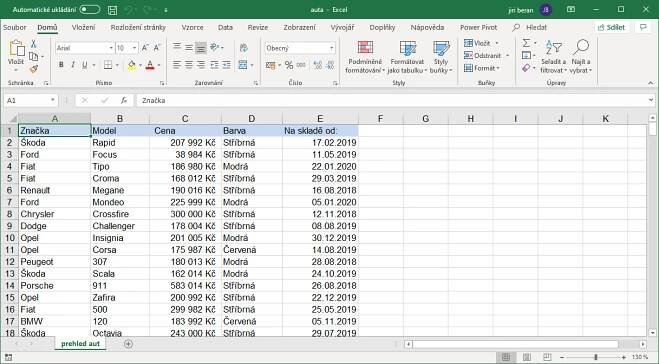Click the Increase Indent icon
The image size is (659, 364).
227,65
